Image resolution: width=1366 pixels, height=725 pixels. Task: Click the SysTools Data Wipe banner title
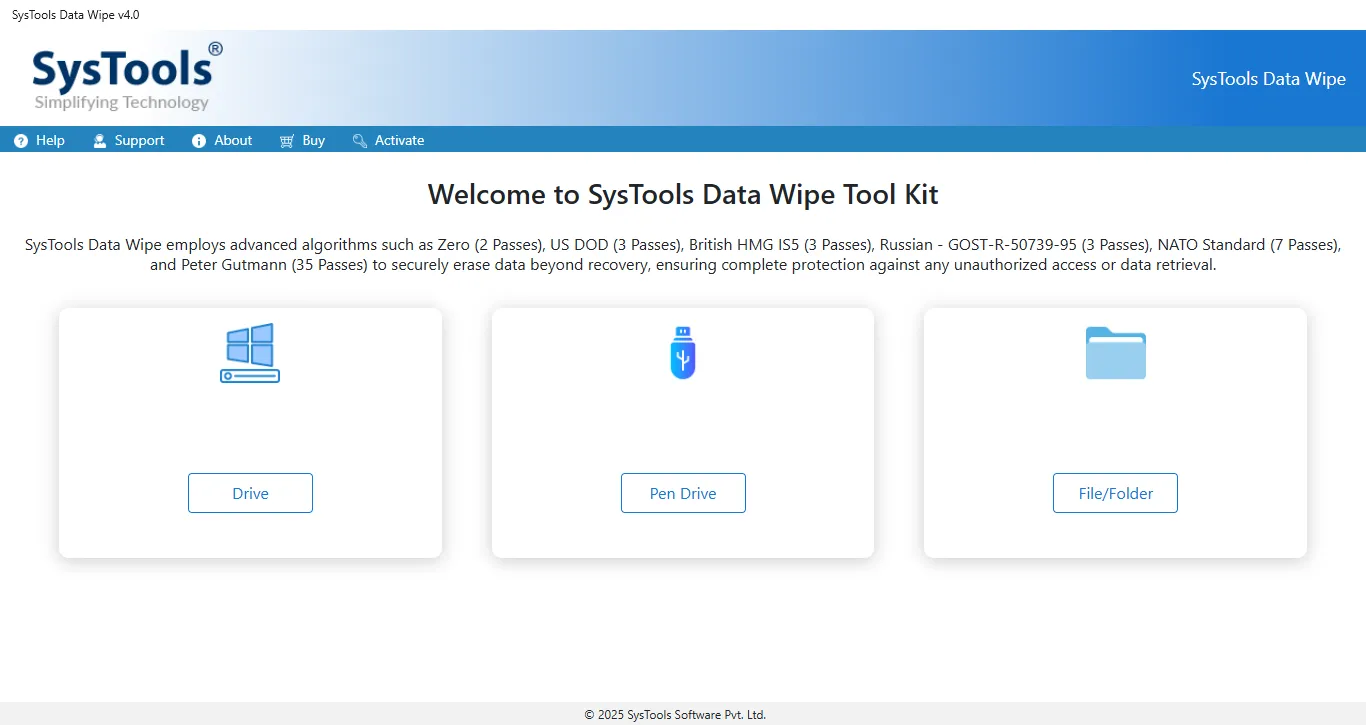point(1269,79)
